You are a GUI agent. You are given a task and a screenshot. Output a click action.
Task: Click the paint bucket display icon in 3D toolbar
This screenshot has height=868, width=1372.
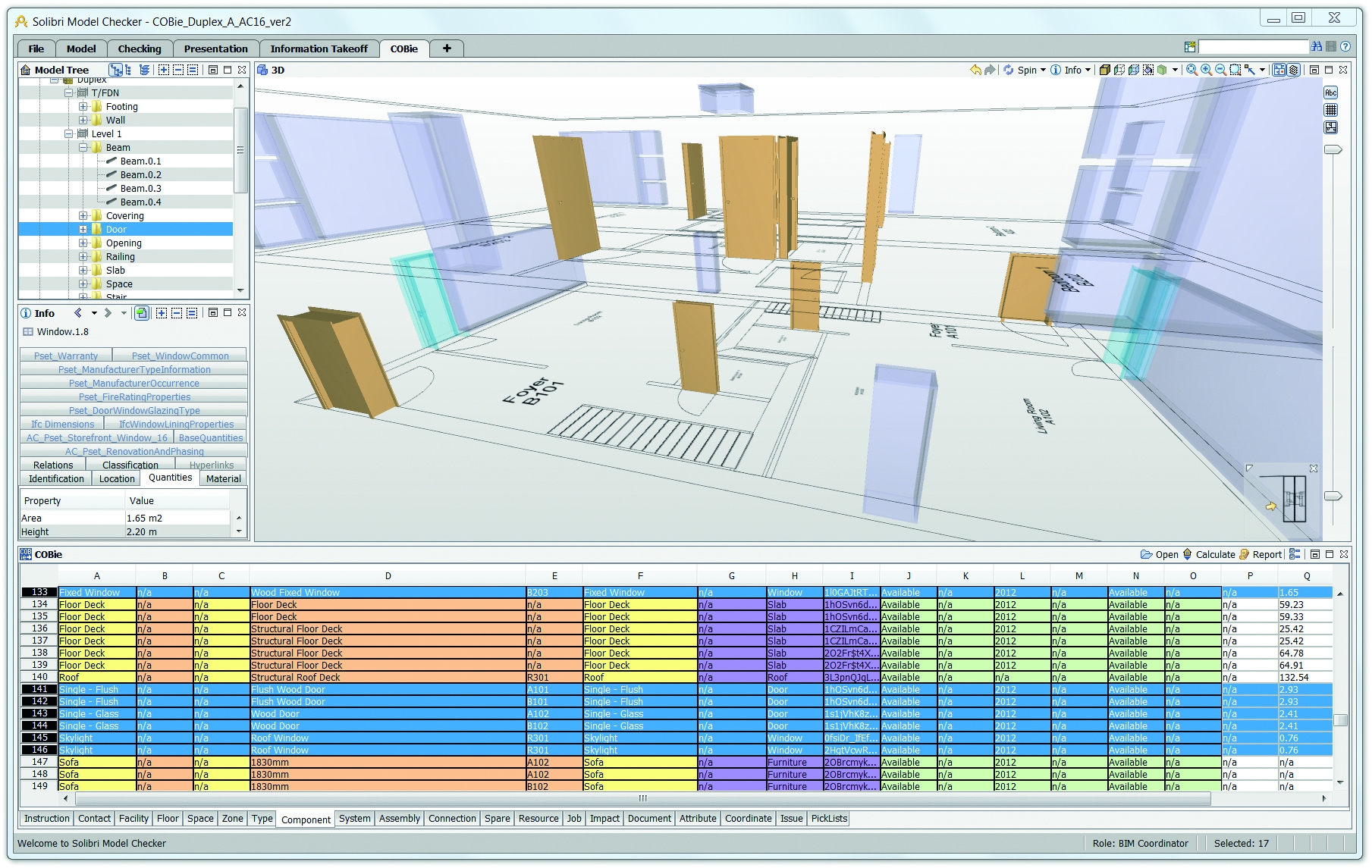(x=1148, y=70)
